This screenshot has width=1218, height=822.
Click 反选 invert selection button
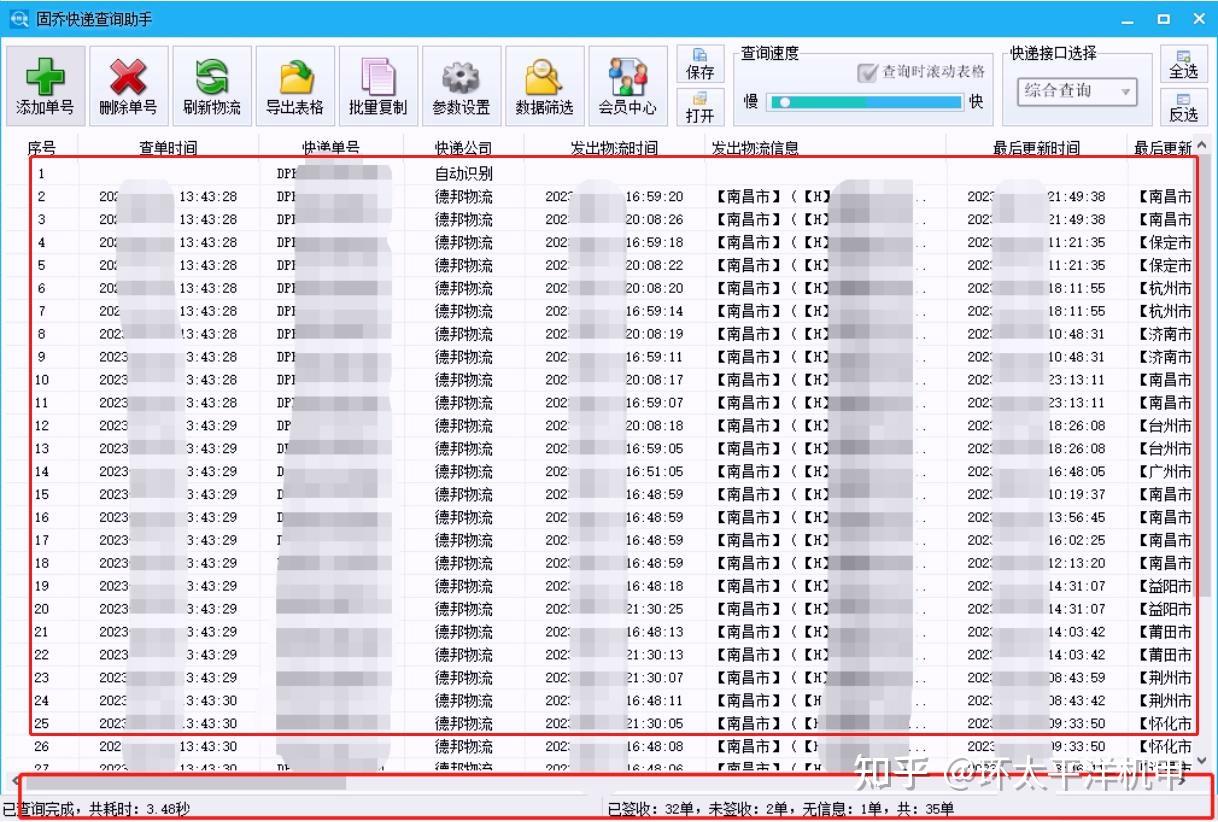[1183, 107]
